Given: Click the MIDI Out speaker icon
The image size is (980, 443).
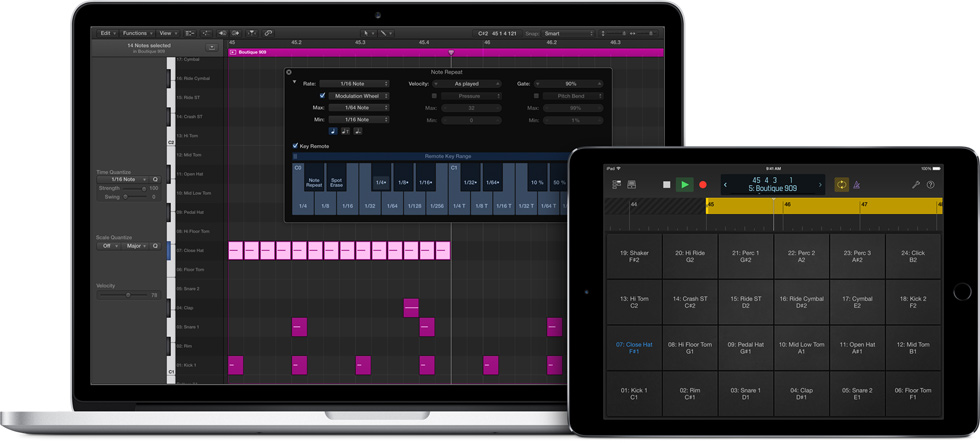Looking at the screenshot, I should click(222, 33).
